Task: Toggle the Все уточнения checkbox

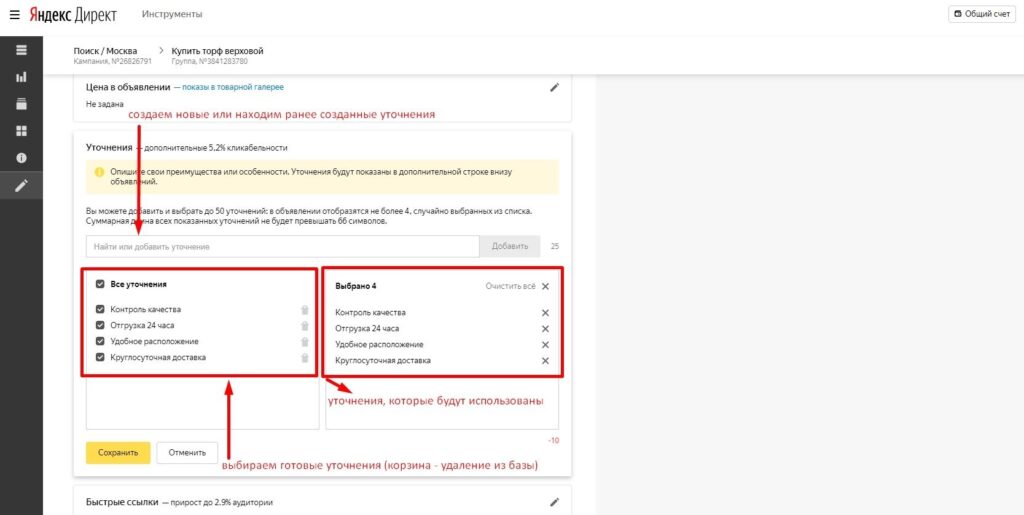Action: [100, 284]
